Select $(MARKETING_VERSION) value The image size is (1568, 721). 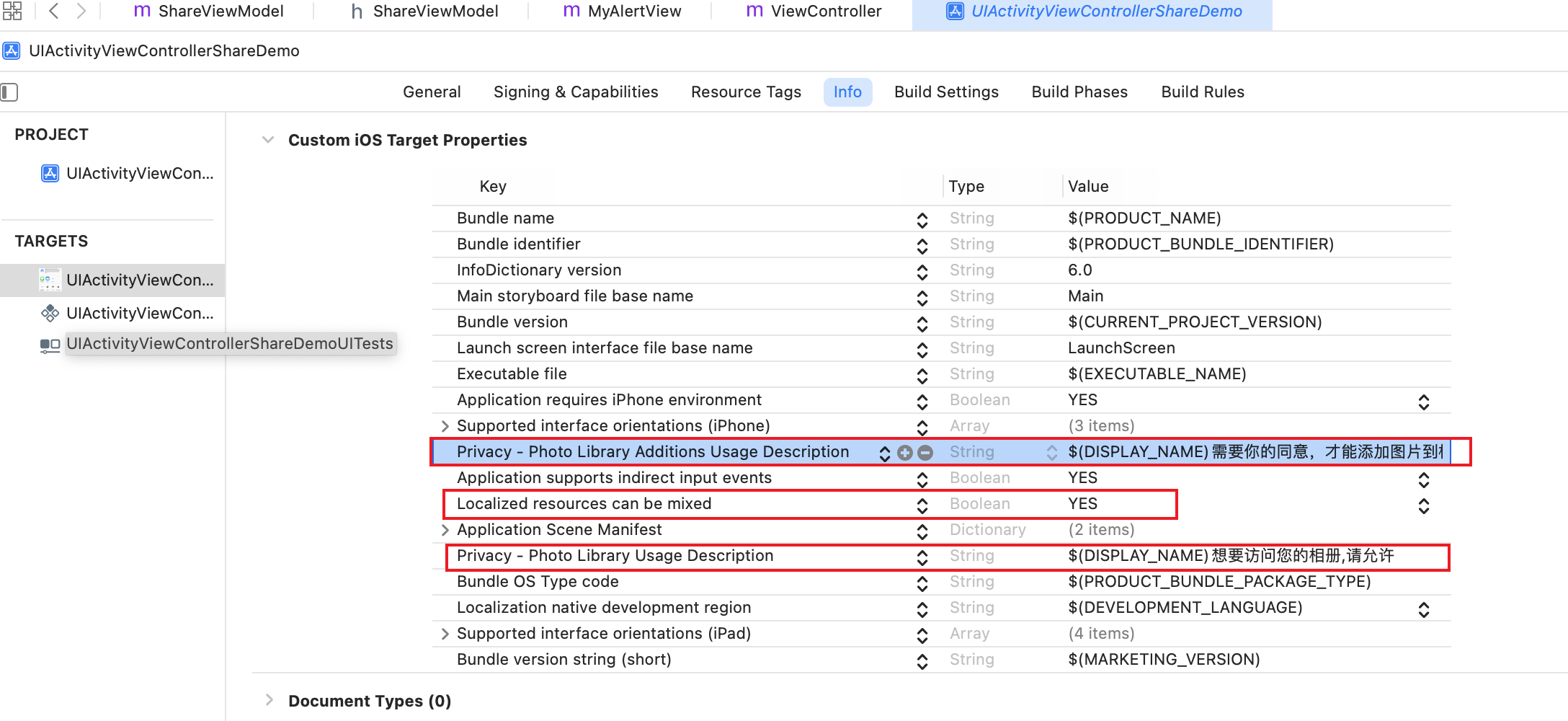1164,660
